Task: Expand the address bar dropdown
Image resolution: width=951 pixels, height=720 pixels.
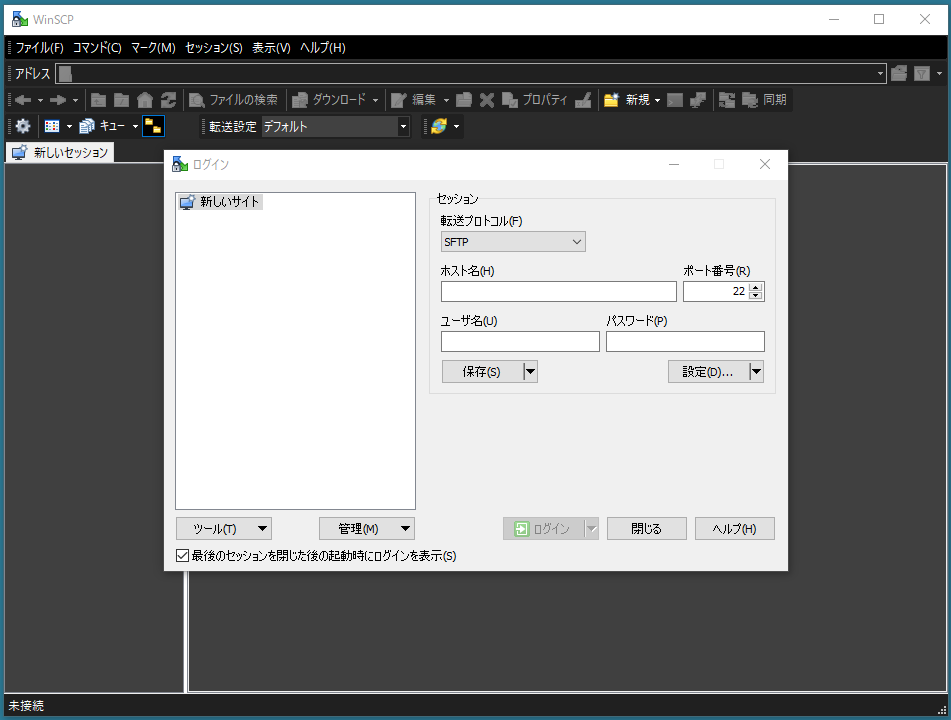Action: [x=880, y=73]
